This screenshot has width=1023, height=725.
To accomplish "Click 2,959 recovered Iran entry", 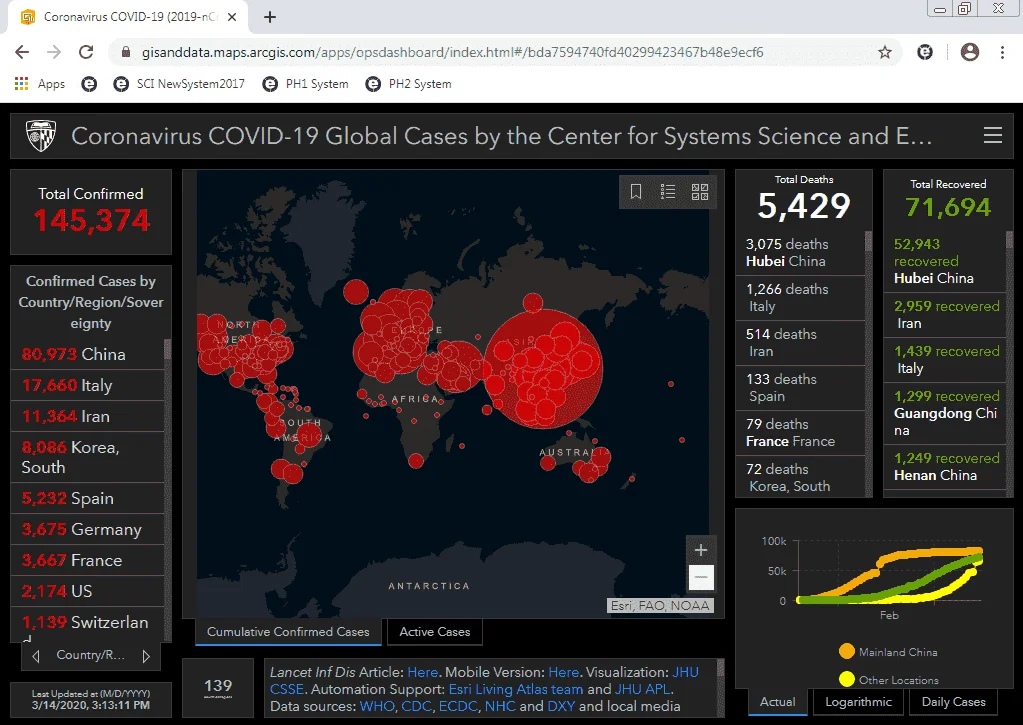I will click(x=945, y=315).
